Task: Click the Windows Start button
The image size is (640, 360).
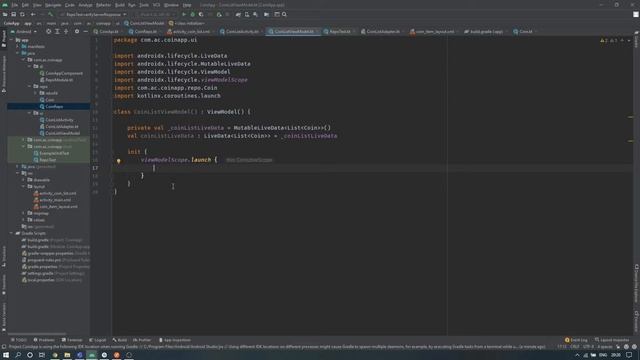Action: 6,355
